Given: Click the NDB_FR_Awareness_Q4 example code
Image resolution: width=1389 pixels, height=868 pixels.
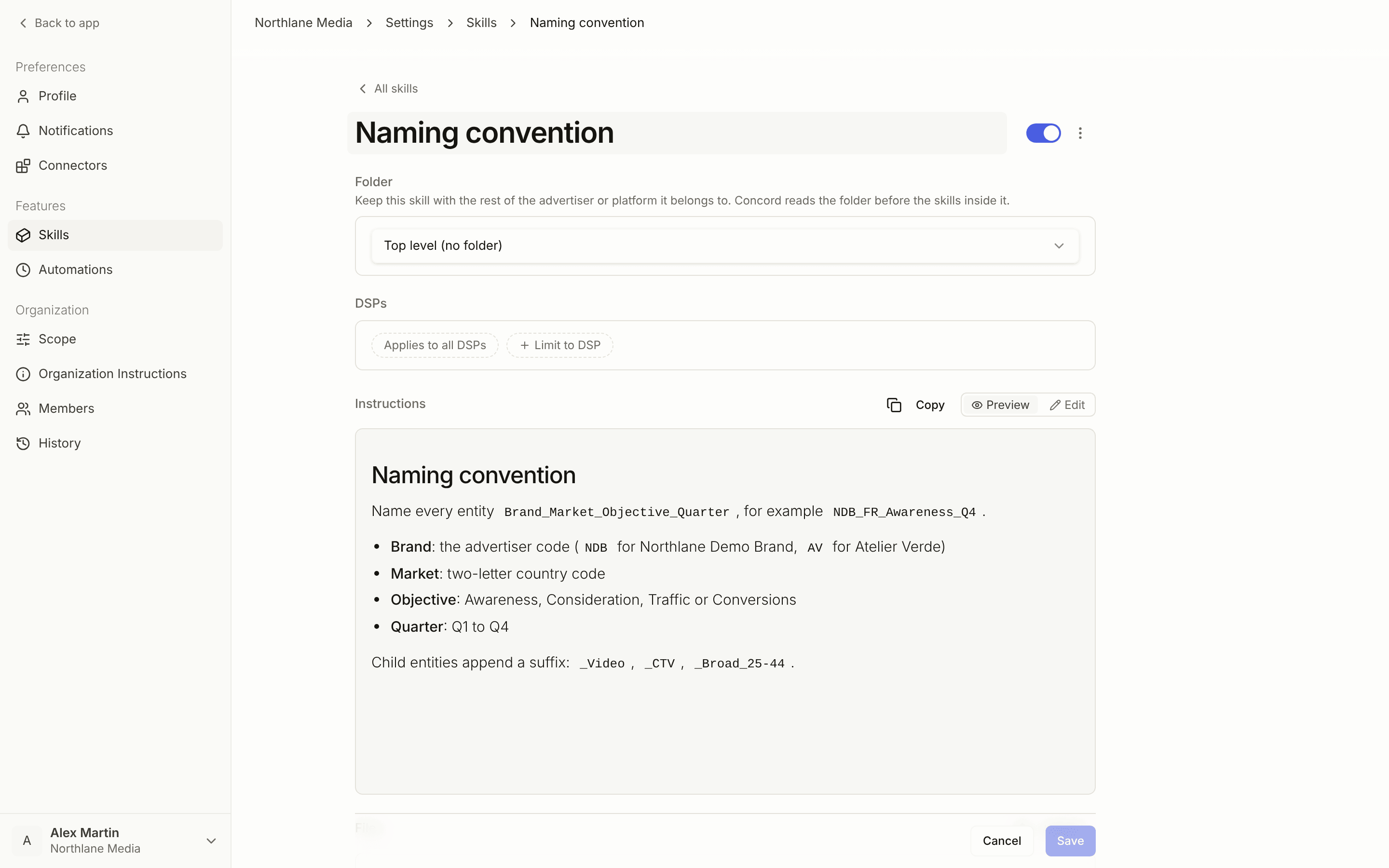Looking at the screenshot, I should point(904,512).
